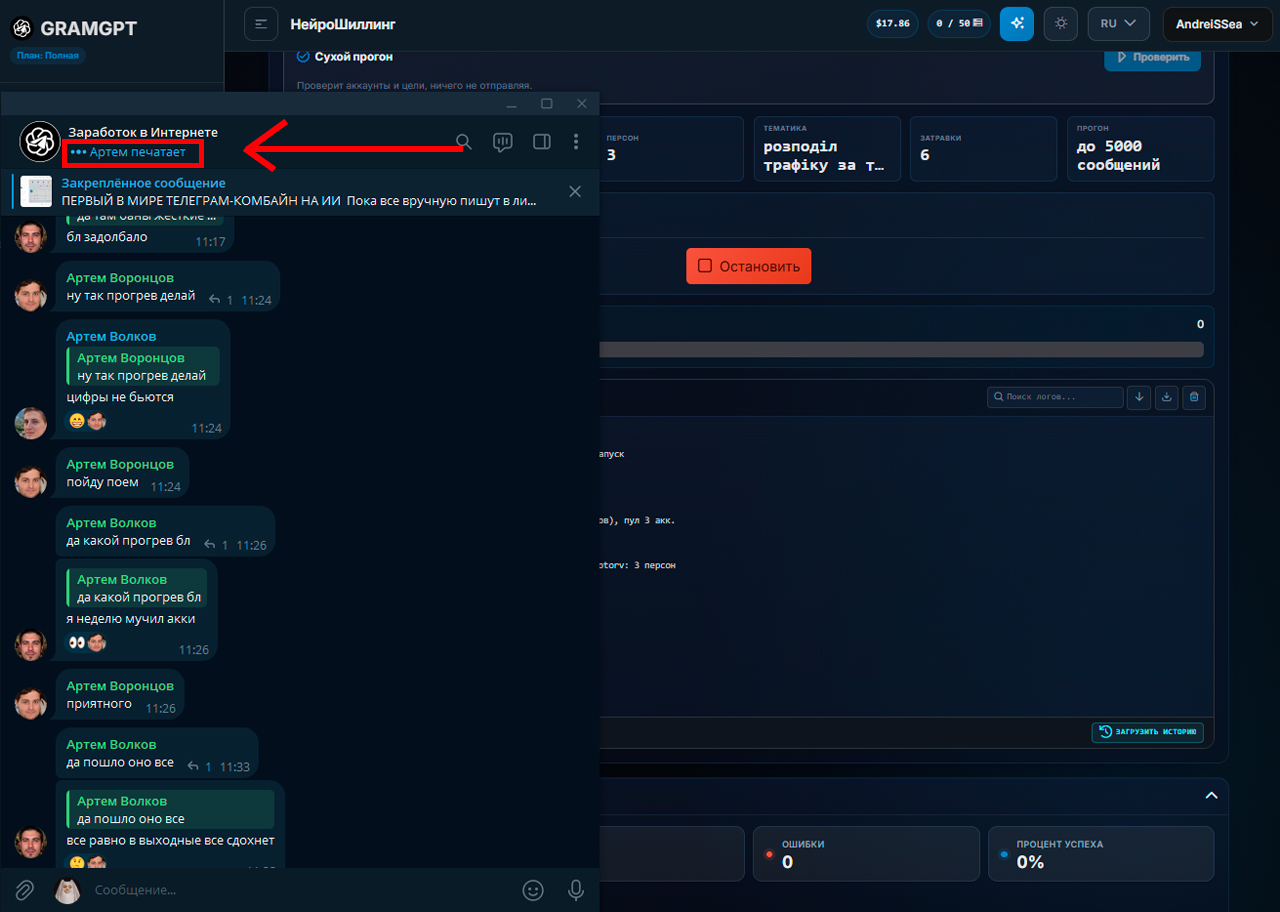Open the emoji picker in message bar
Screen dimensions: 1280x912
pyautogui.click(x=534, y=889)
